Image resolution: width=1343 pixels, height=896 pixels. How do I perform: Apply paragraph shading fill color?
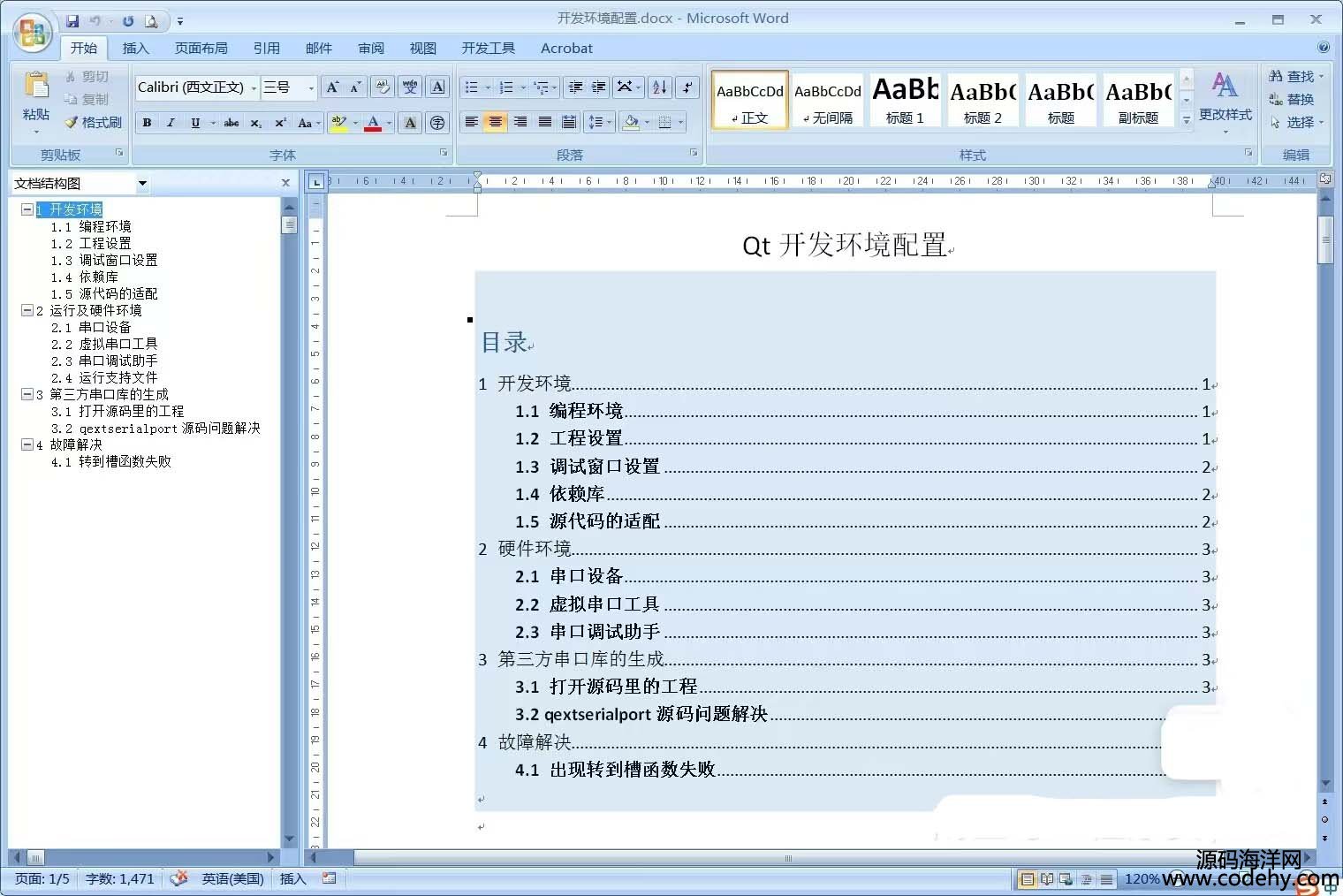(x=631, y=122)
